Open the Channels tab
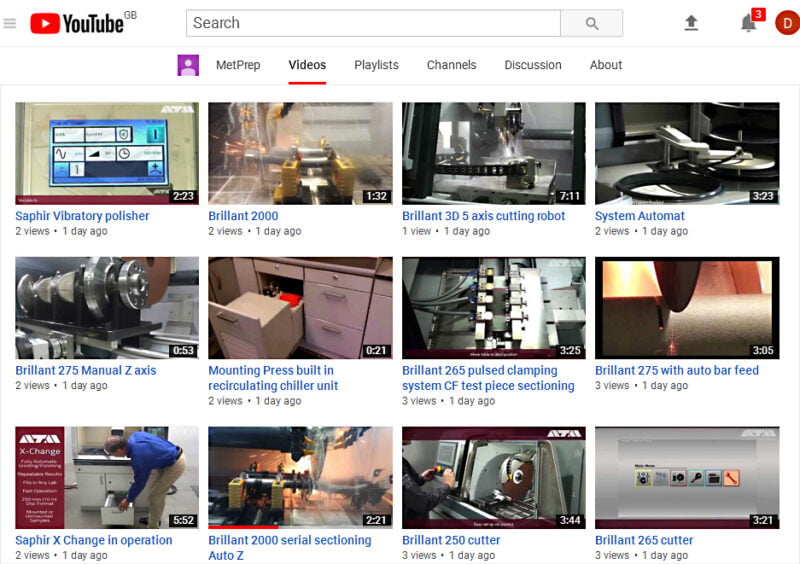800x564 pixels. 452,65
